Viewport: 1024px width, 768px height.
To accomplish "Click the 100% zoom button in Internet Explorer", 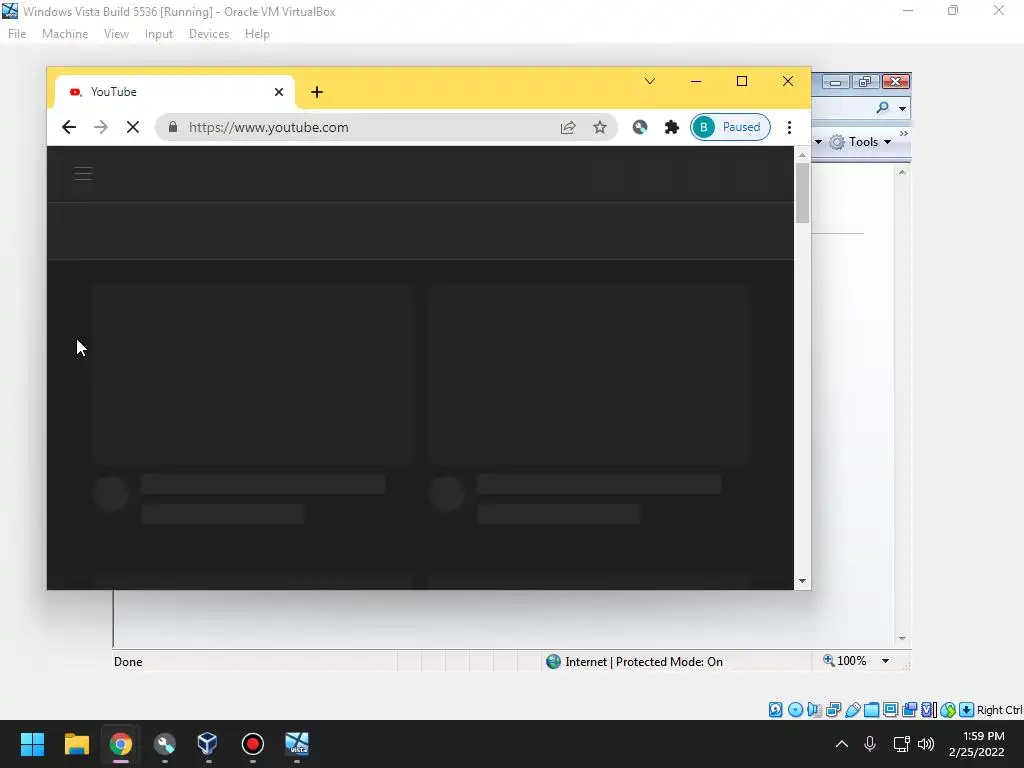I will (844, 661).
